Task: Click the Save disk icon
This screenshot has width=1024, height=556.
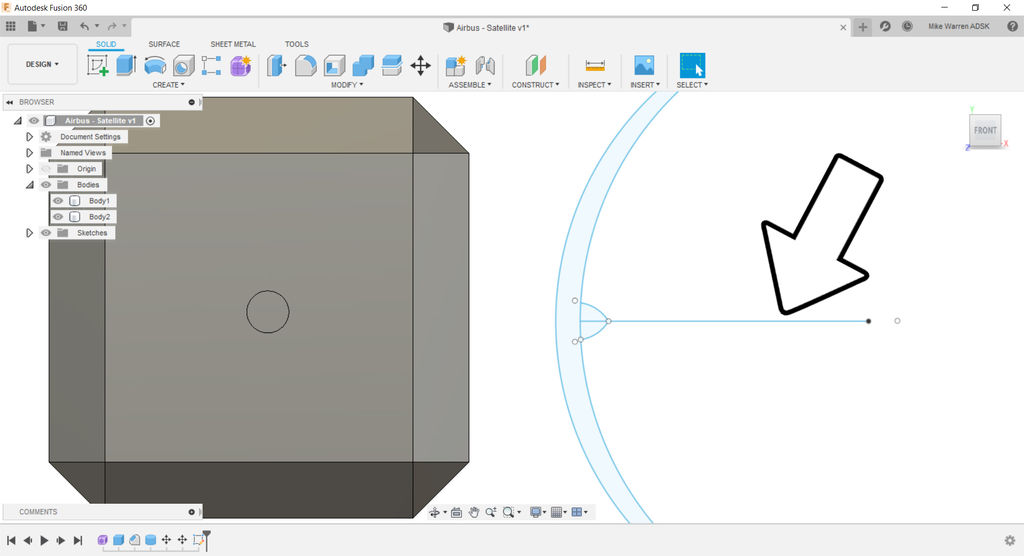Action: (x=63, y=26)
